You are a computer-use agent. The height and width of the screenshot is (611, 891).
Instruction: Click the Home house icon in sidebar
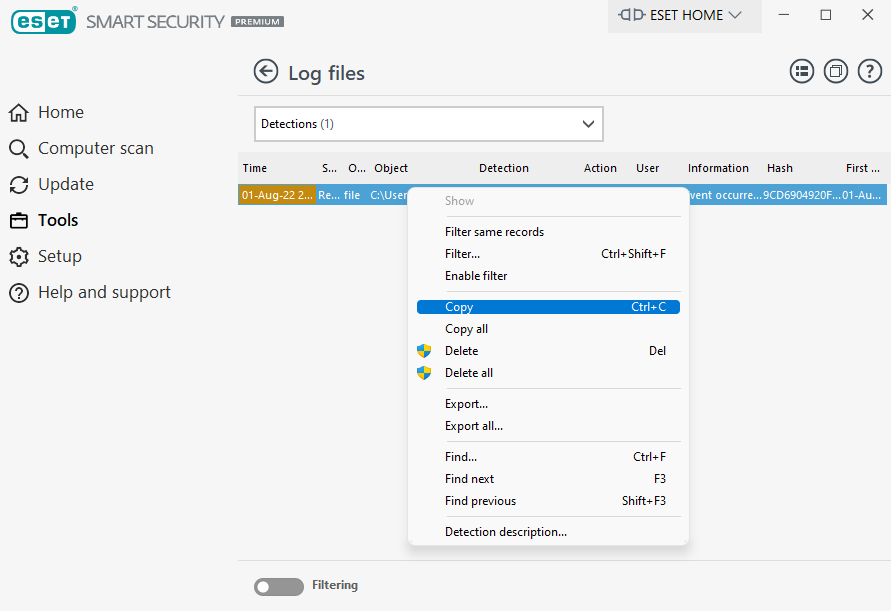click(19, 113)
